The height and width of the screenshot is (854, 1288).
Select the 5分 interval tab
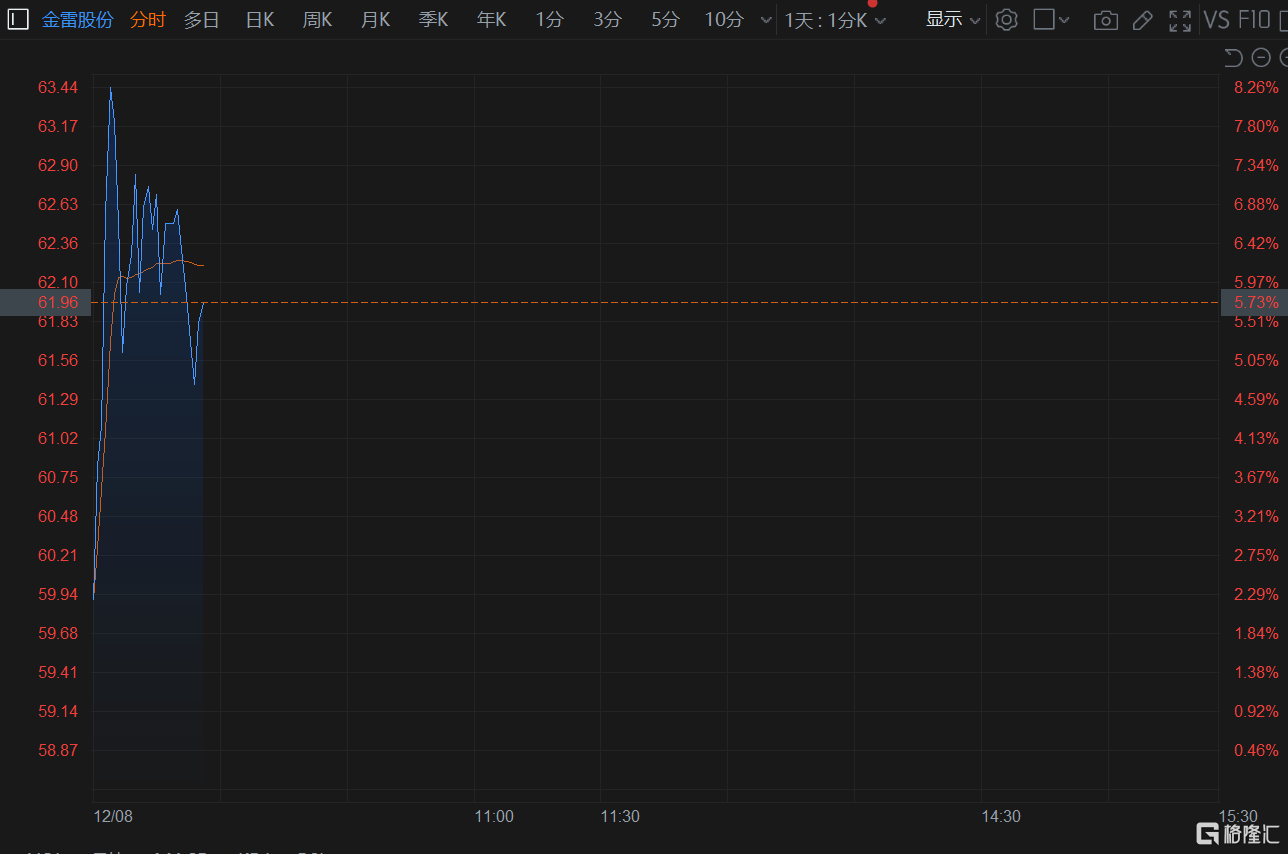(665, 19)
